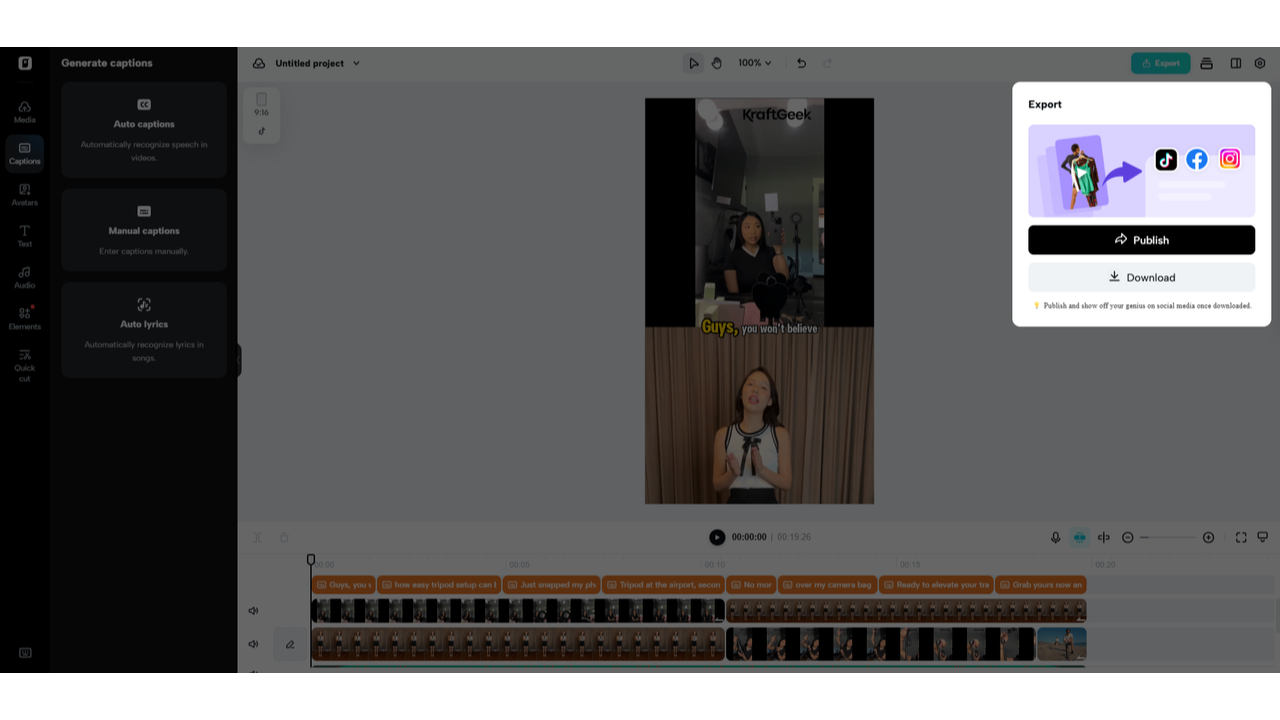Screen dimensions: 1280x720
Task: Mute the bottom video track
Action: tap(253, 644)
